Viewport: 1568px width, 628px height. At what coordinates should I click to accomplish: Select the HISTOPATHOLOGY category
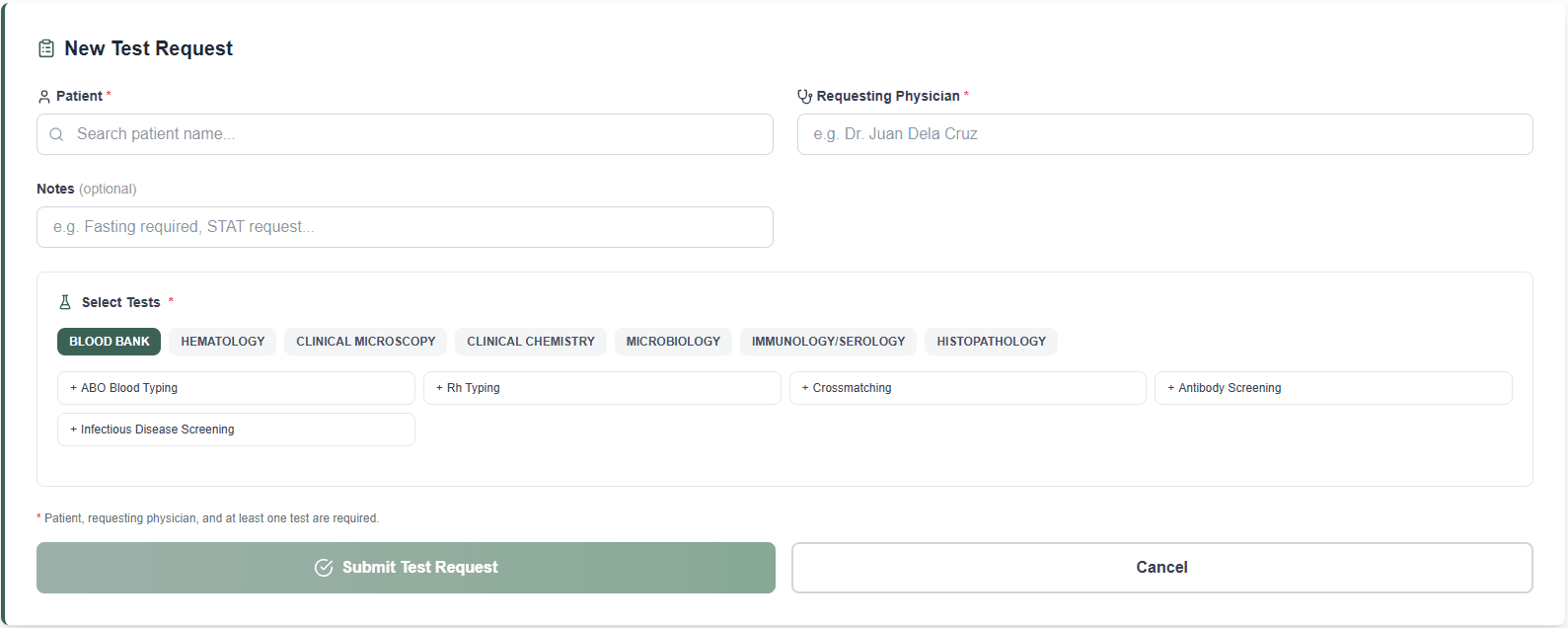click(x=991, y=341)
